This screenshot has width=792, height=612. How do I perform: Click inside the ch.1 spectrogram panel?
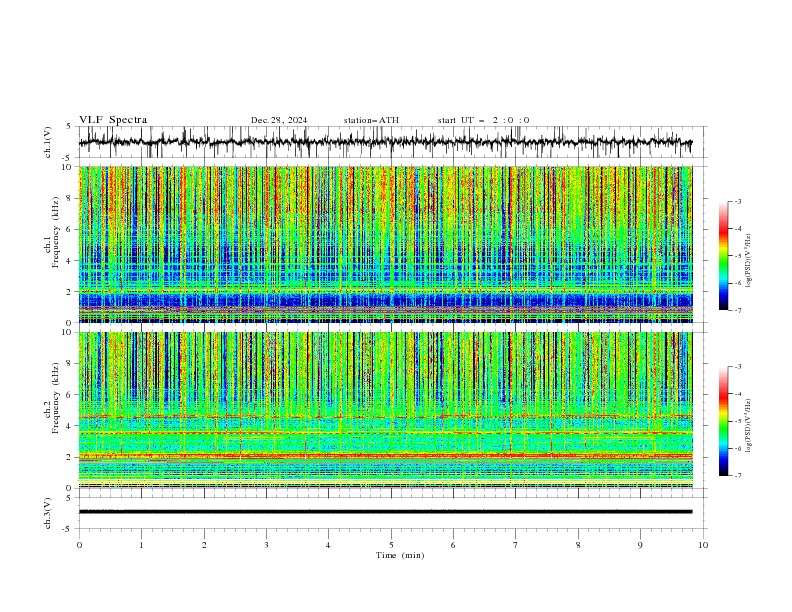385,244
